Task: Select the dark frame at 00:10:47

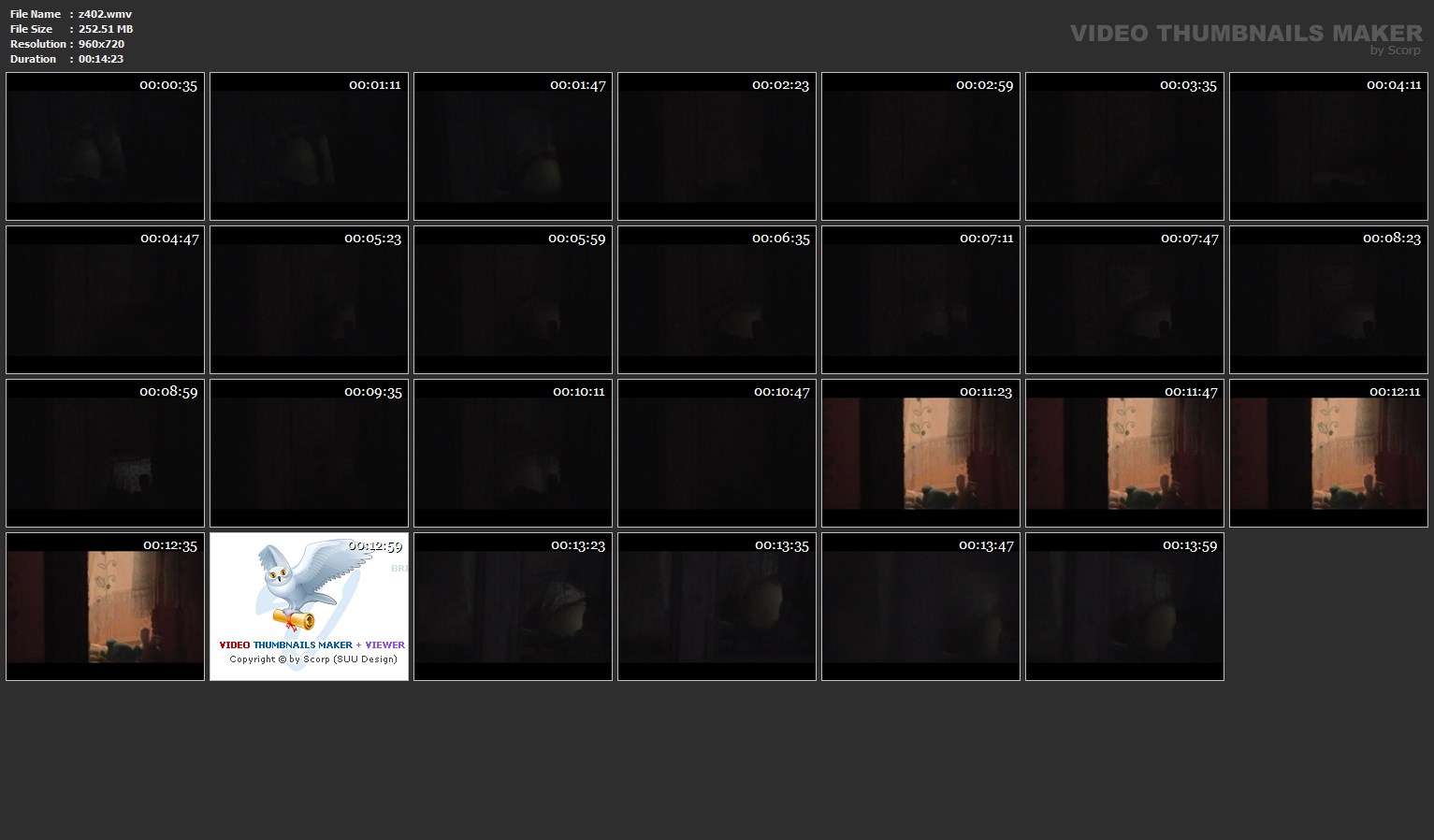Action: point(717,454)
